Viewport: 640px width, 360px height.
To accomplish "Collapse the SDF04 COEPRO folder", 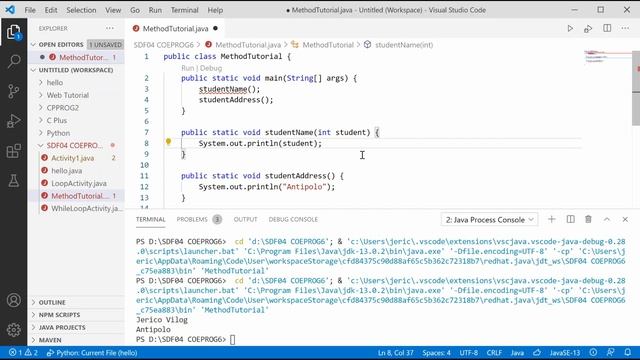I will (77, 145).
